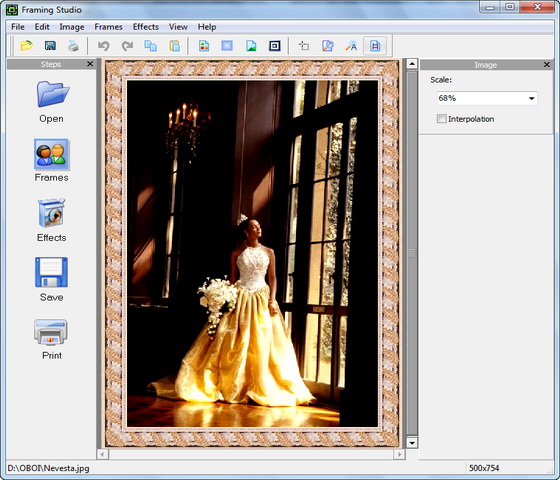Click the redo arrow toolbar icon
Viewport: 560px width, 480px height.
click(x=127, y=46)
